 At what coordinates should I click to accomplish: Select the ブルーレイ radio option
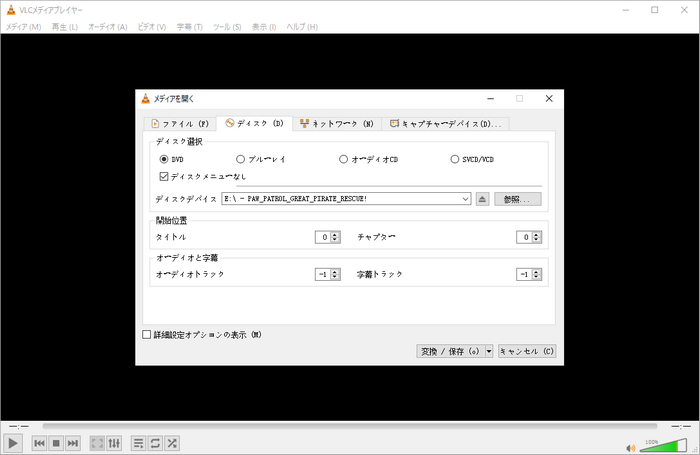point(240,159)
